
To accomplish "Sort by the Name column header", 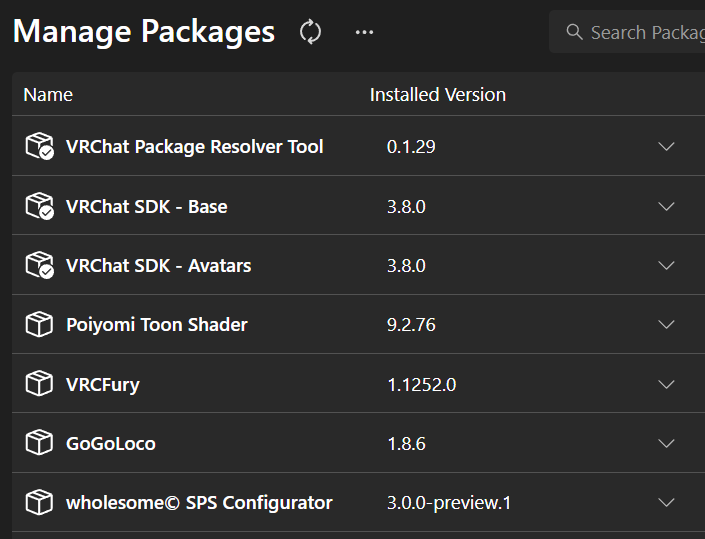I will 48,95.
